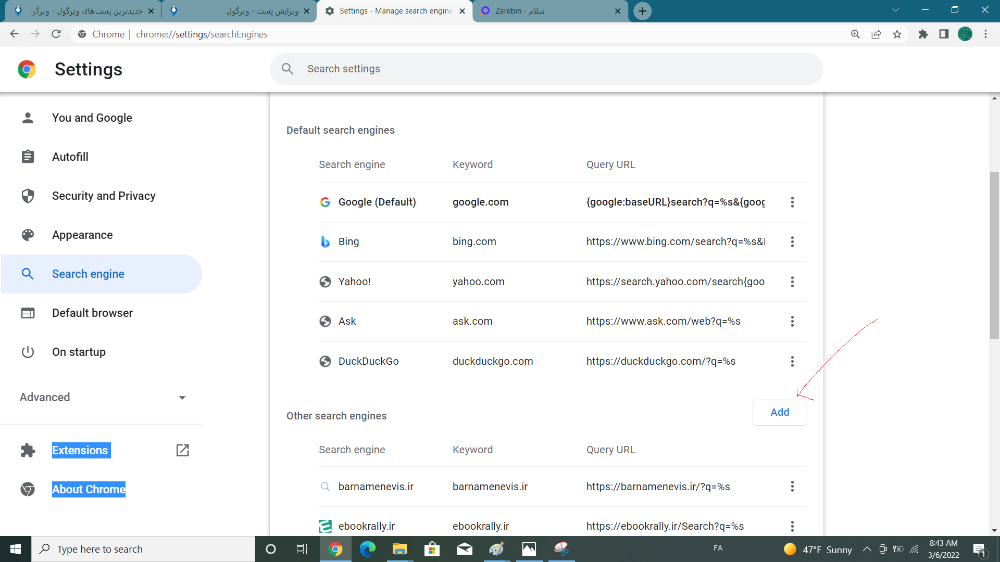Toggle the side panel icon
Screen dimensions: 1000x562
(x=944, y=34)
